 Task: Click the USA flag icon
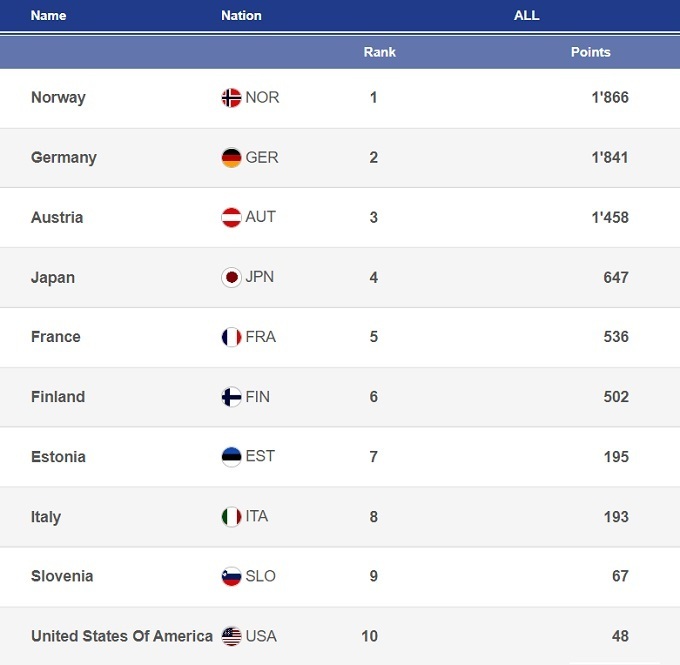click(231, 636)
